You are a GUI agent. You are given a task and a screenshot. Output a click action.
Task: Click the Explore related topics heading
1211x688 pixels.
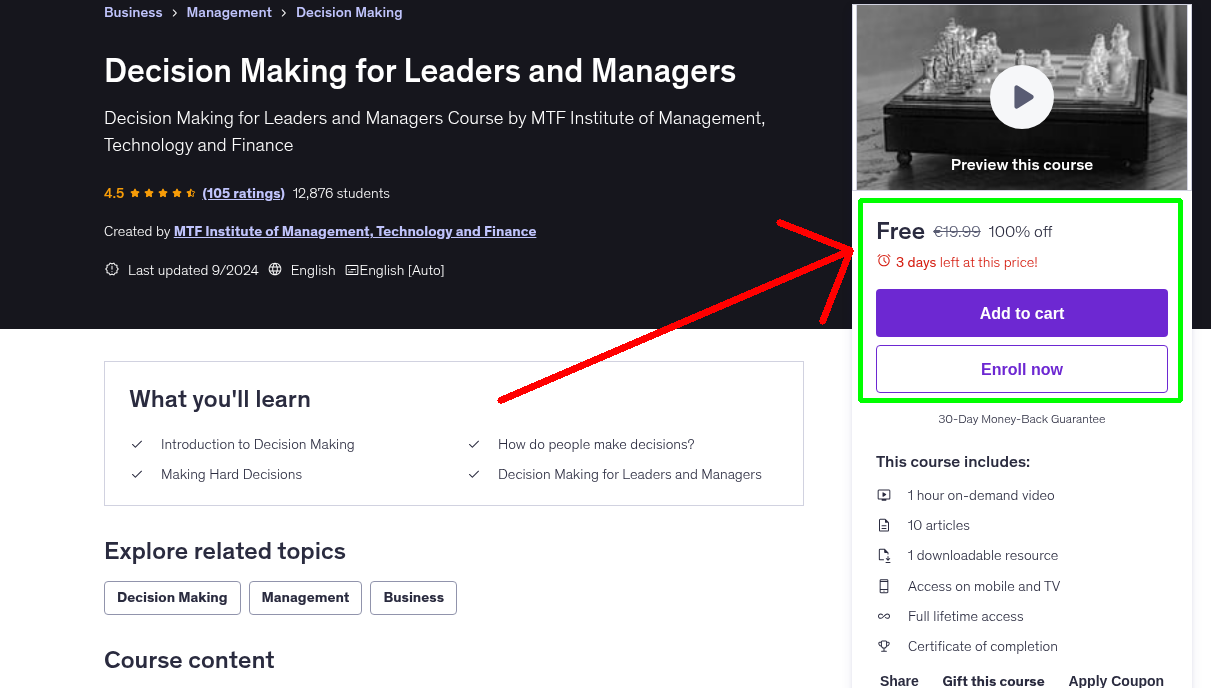pyautogui.click(x=225, y=551)
